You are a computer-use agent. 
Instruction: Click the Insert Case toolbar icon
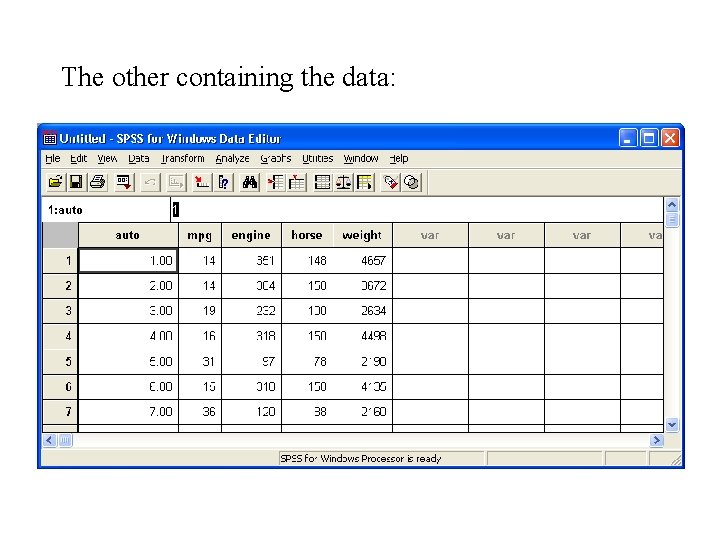coord(276,182)
